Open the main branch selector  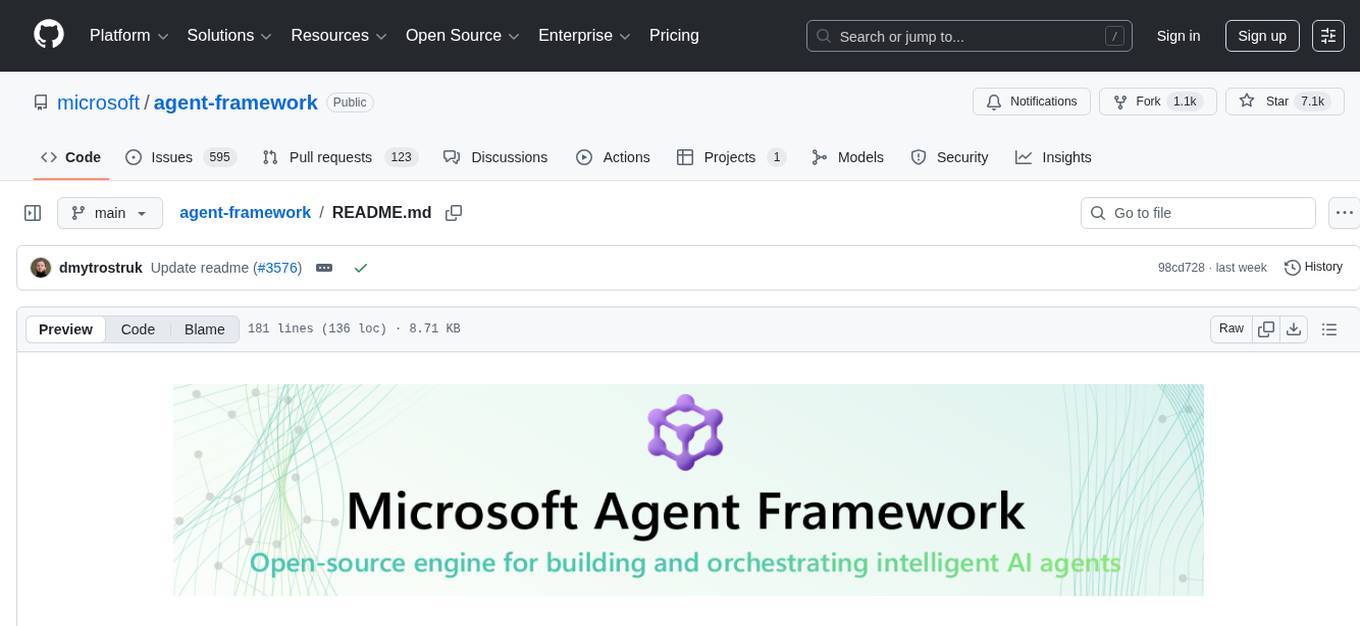109,212
